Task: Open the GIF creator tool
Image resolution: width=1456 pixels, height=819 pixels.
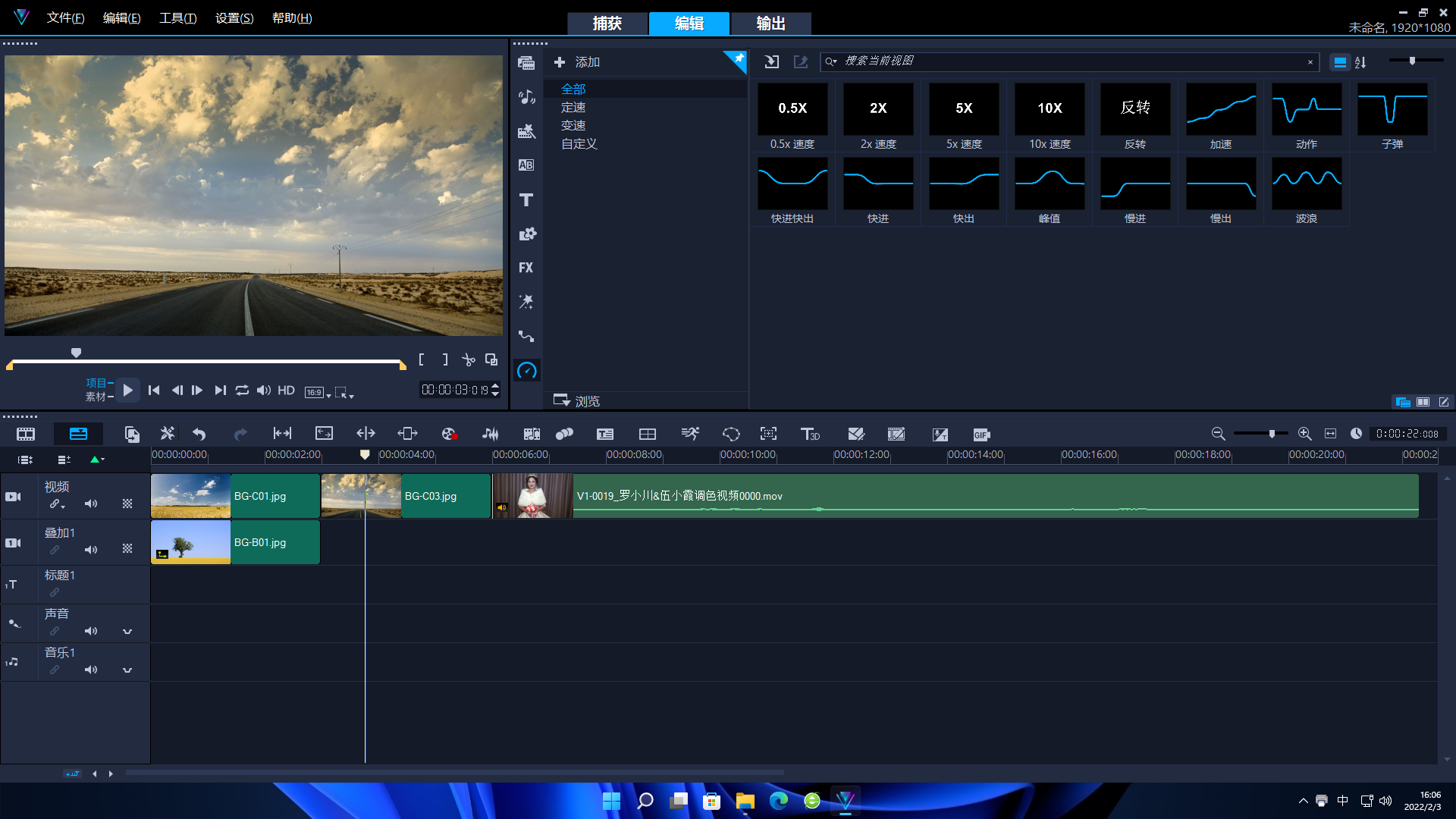Action: pyautogui.click(x=982, y=434)
